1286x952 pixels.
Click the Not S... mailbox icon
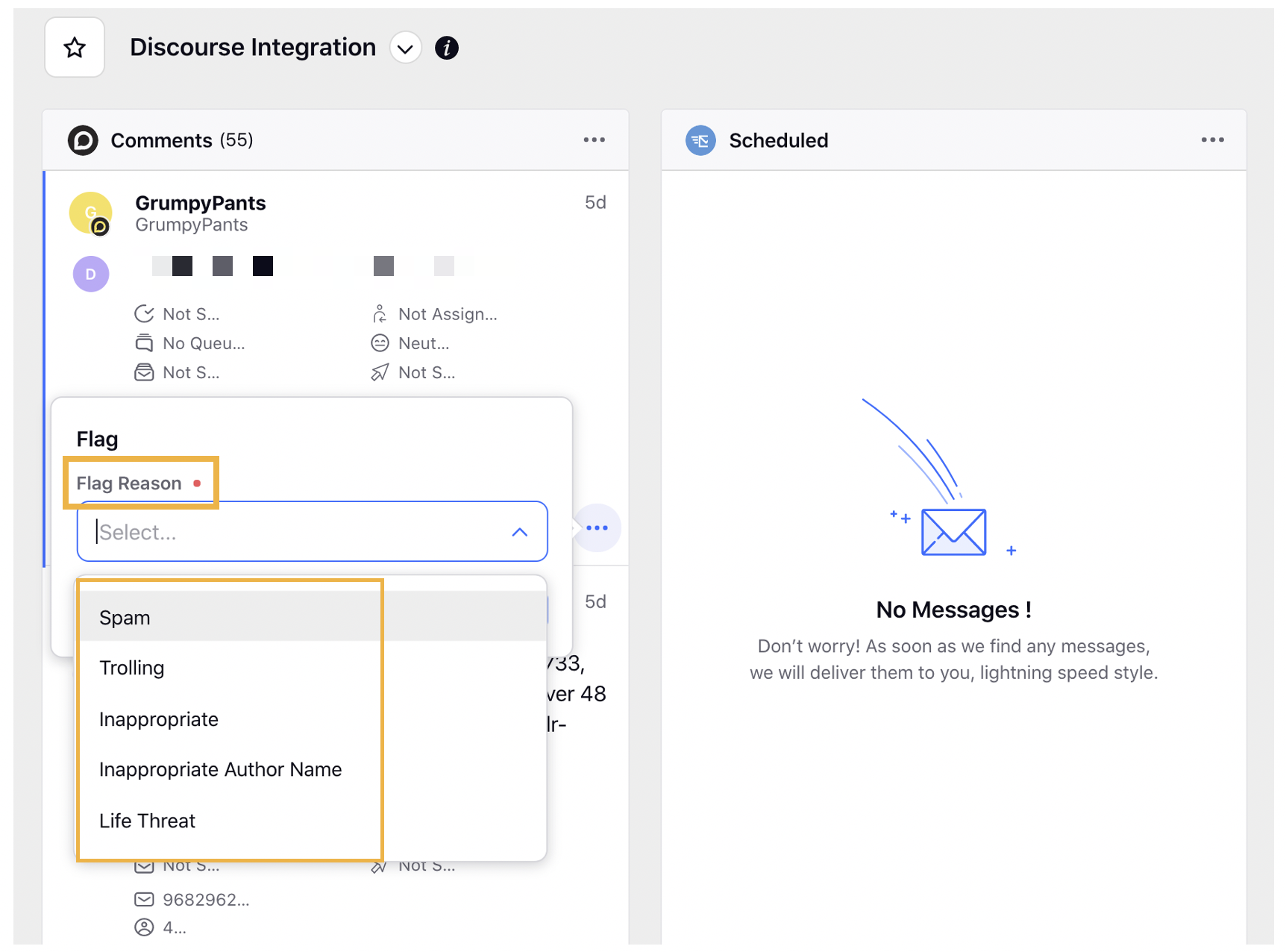pos(144,372)
